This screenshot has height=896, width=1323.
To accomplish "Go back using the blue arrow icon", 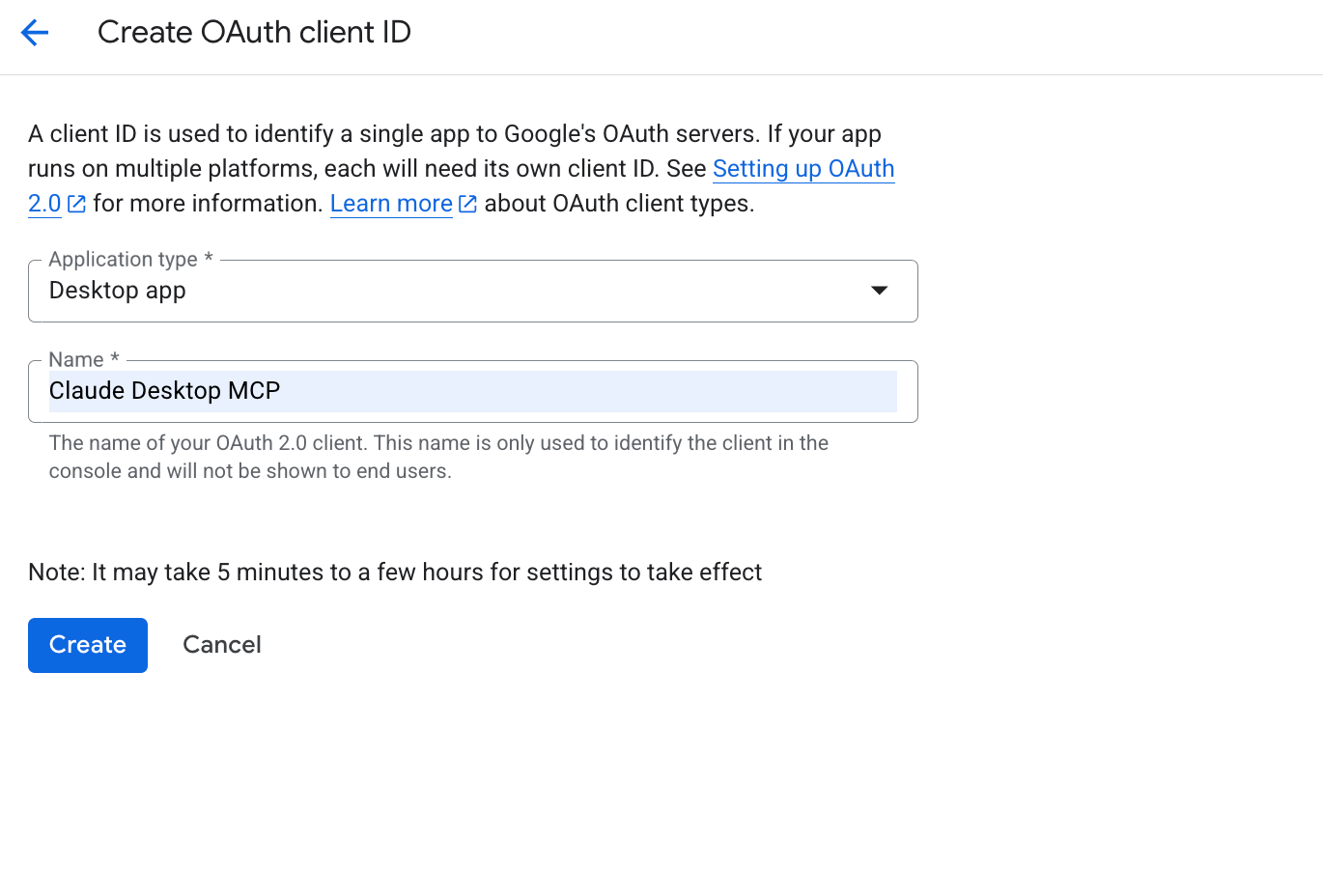I will click(x=35, y=33).
